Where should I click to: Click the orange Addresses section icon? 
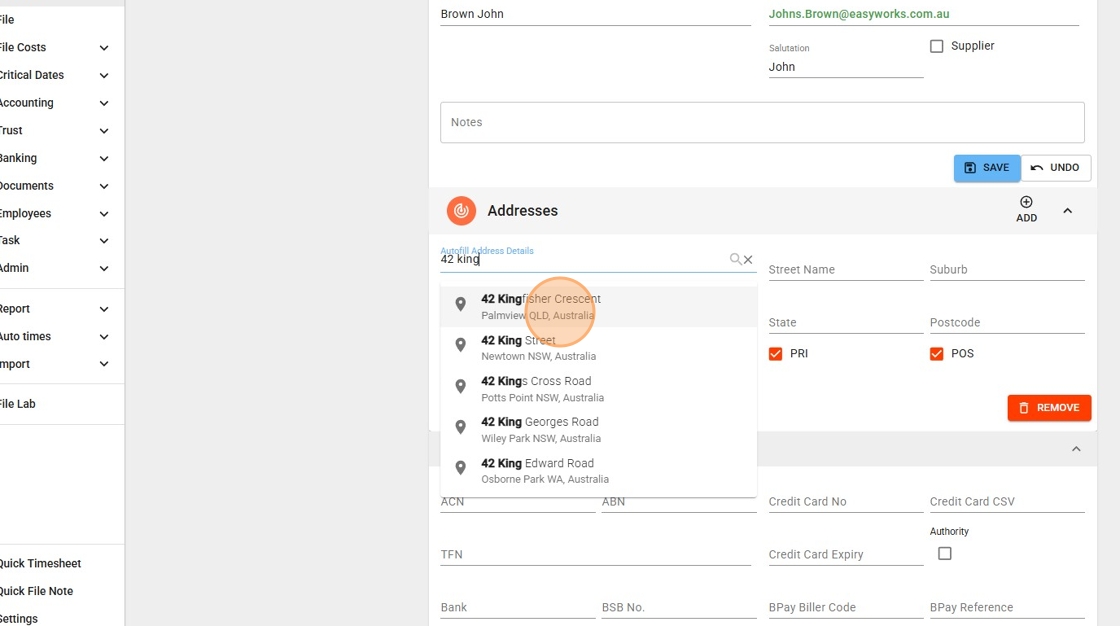pos(461,211)
